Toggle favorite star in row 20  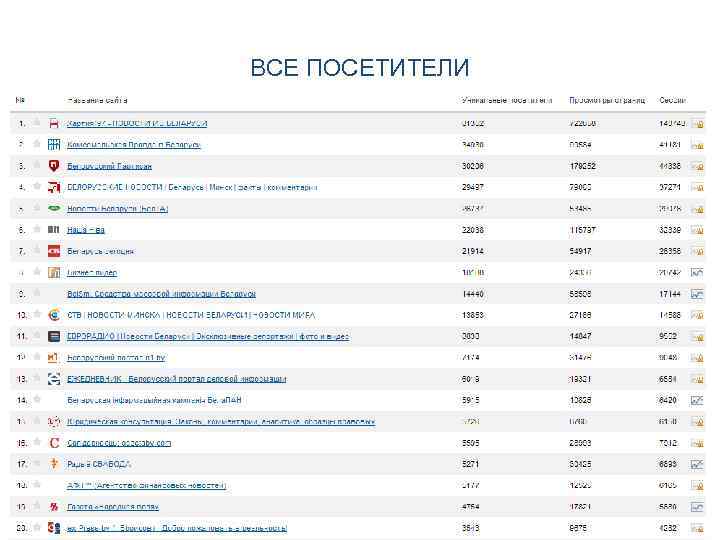point(37,527)
